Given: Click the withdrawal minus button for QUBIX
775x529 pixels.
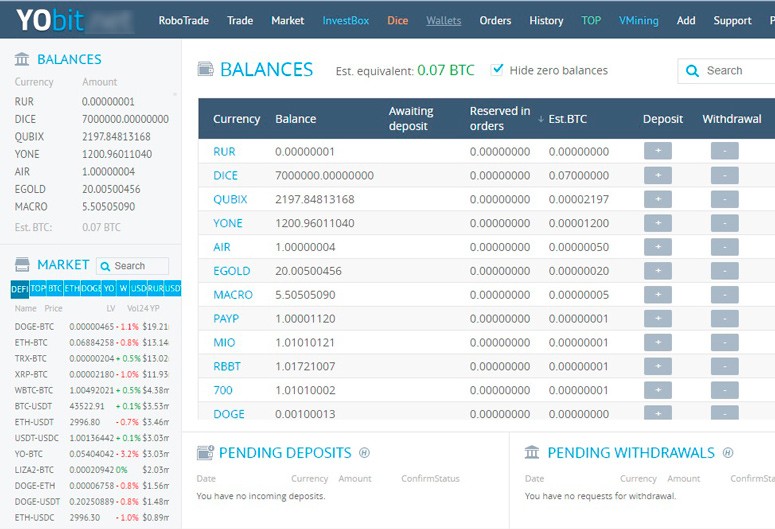Looking at the screenshot, I should [725, 199].
